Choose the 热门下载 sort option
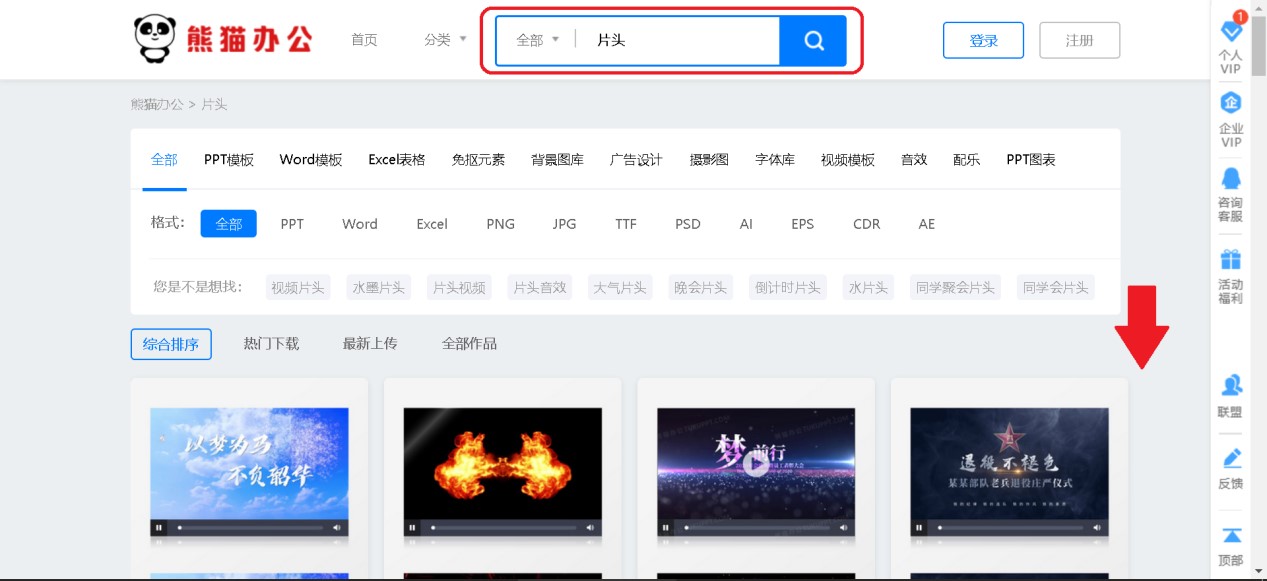 (271, 344)
